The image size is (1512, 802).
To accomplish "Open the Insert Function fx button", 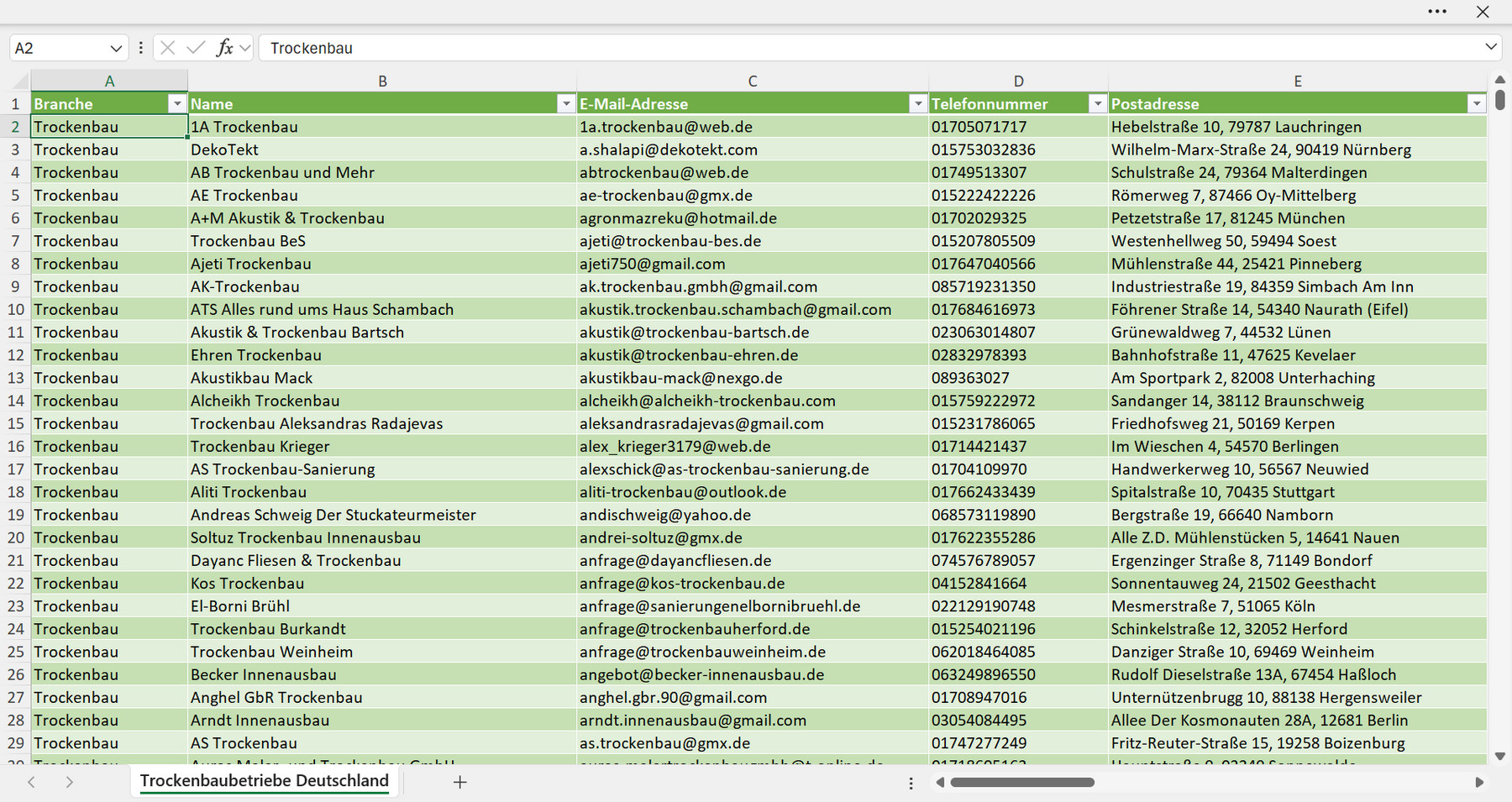I will 224,48.
